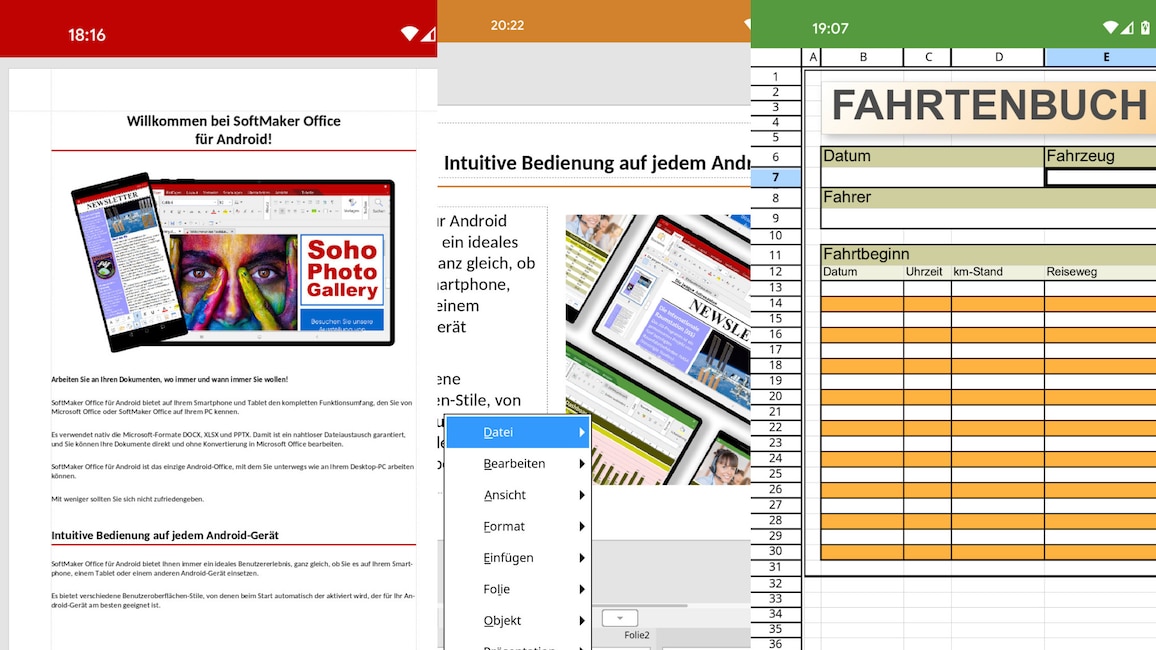The image size is (1156, 650).
Task: Select column E header in the spreadsheet
Action: 1105,57
